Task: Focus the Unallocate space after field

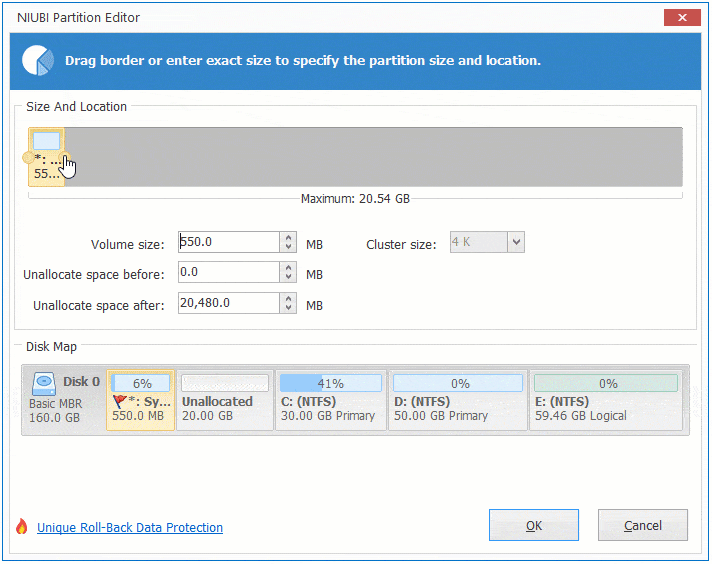Action: point(228,303)
